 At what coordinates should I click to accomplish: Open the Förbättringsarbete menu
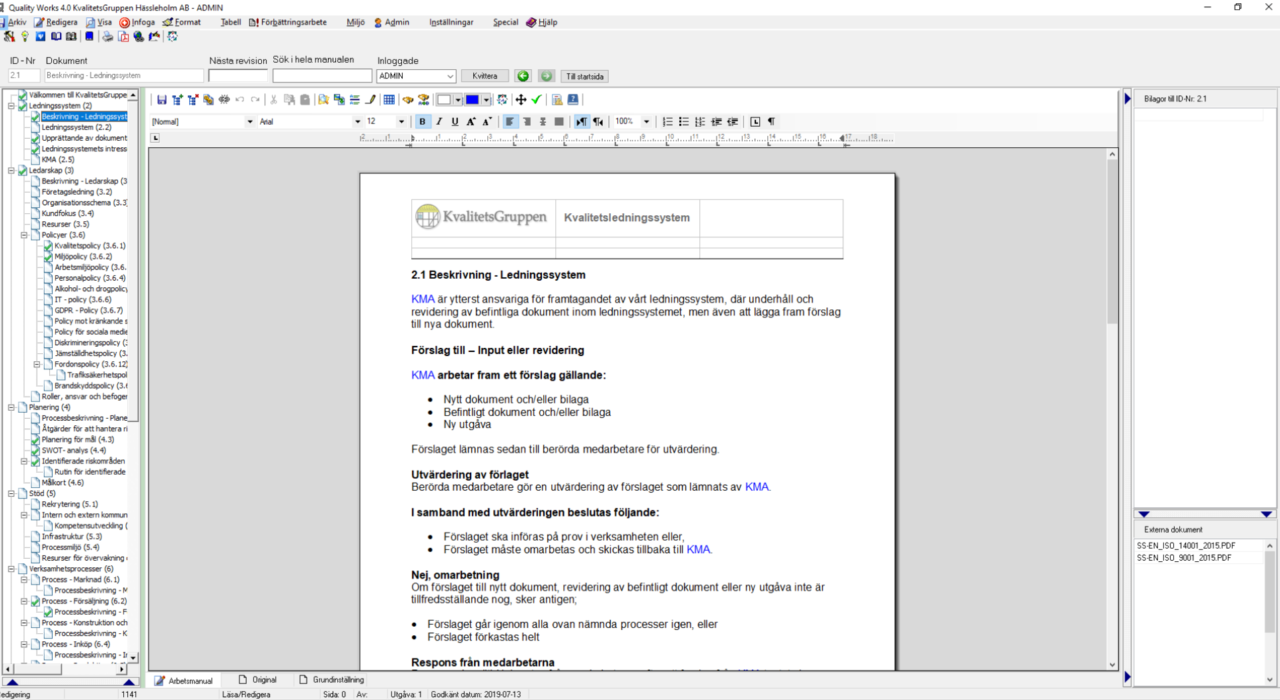pyautogui.click(x=293, y=22)
